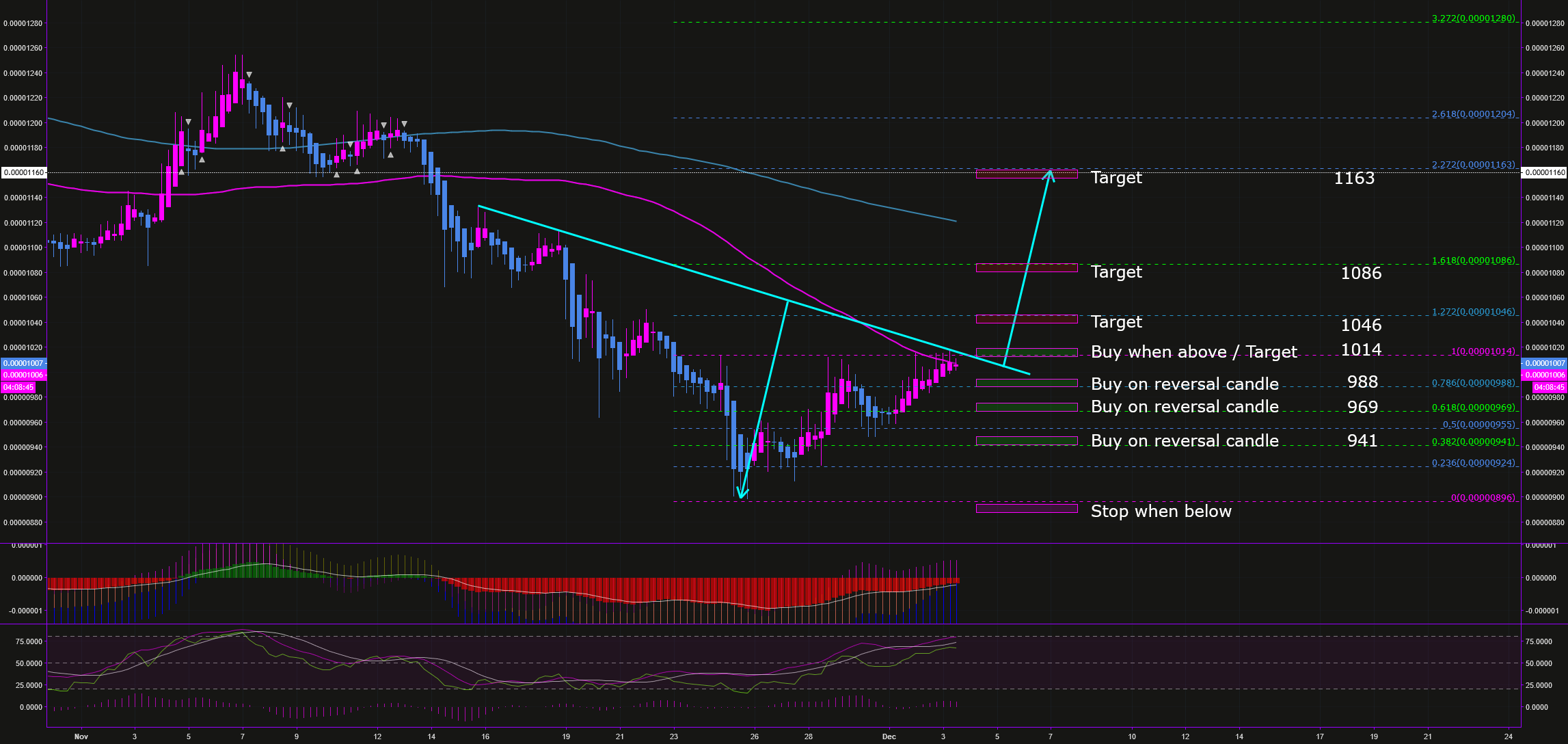Click the Nov label on the time axis
1568x744 pixels.
(x=81, y=736)
